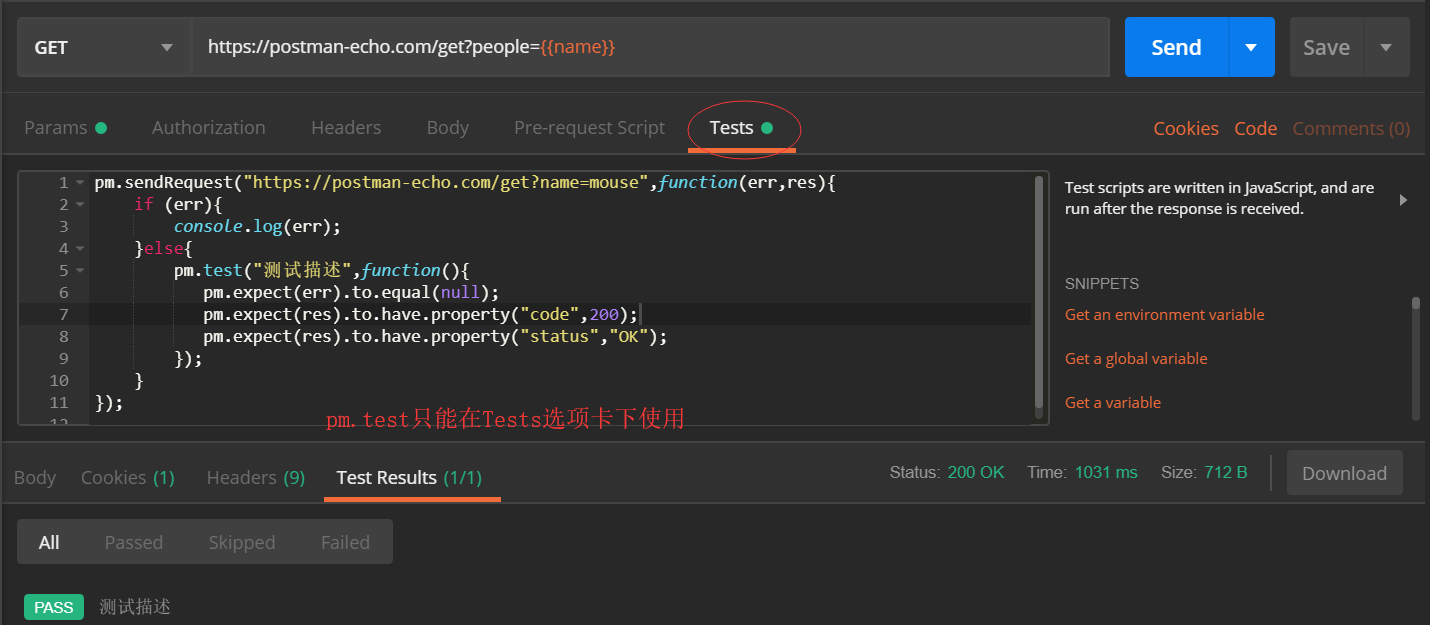Open Comments (0)
Viewport: 1430px width, 625px height.
[x=1351, y=129]
